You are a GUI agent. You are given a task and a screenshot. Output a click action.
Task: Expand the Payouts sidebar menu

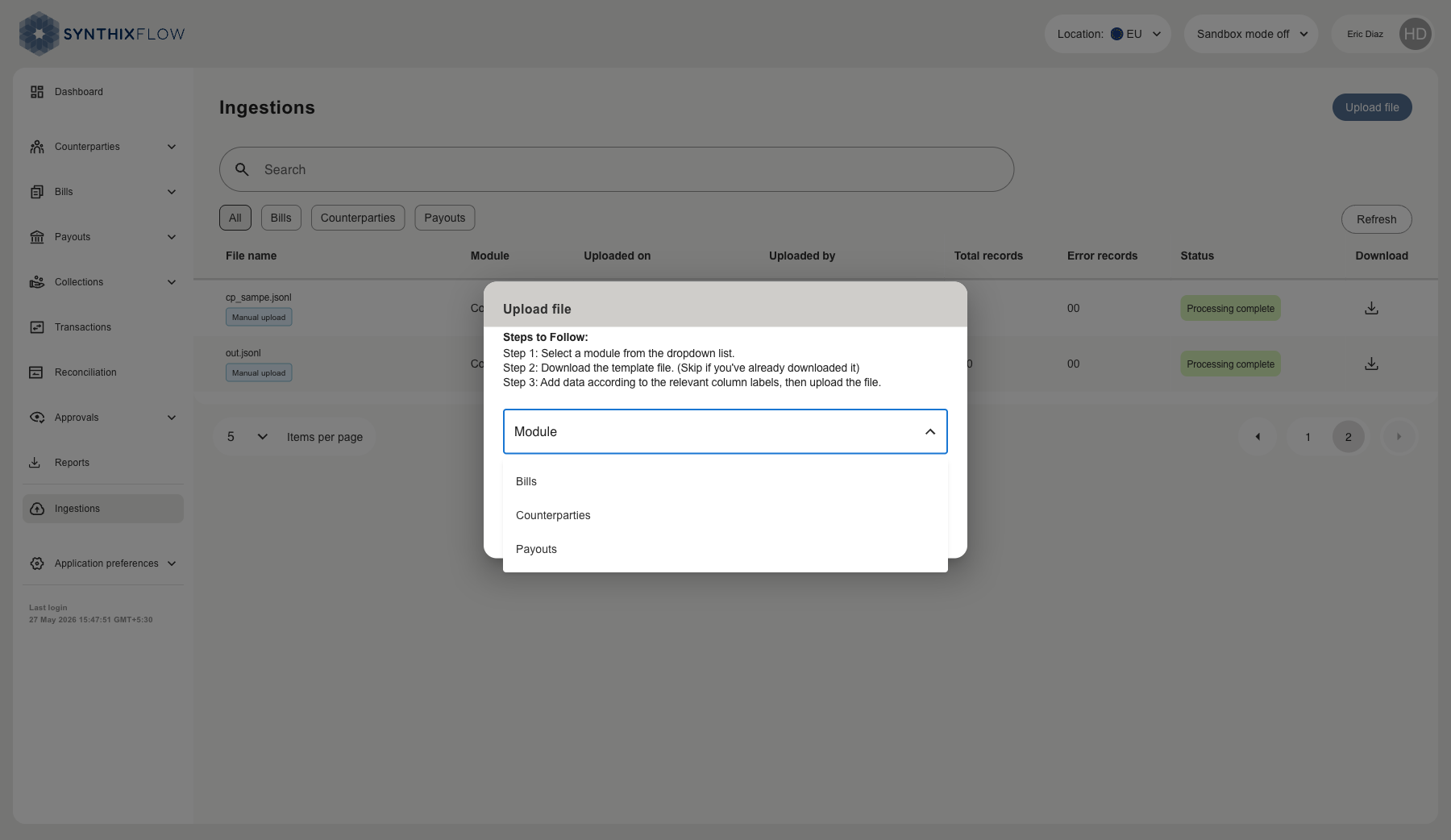tap(172, 237)
